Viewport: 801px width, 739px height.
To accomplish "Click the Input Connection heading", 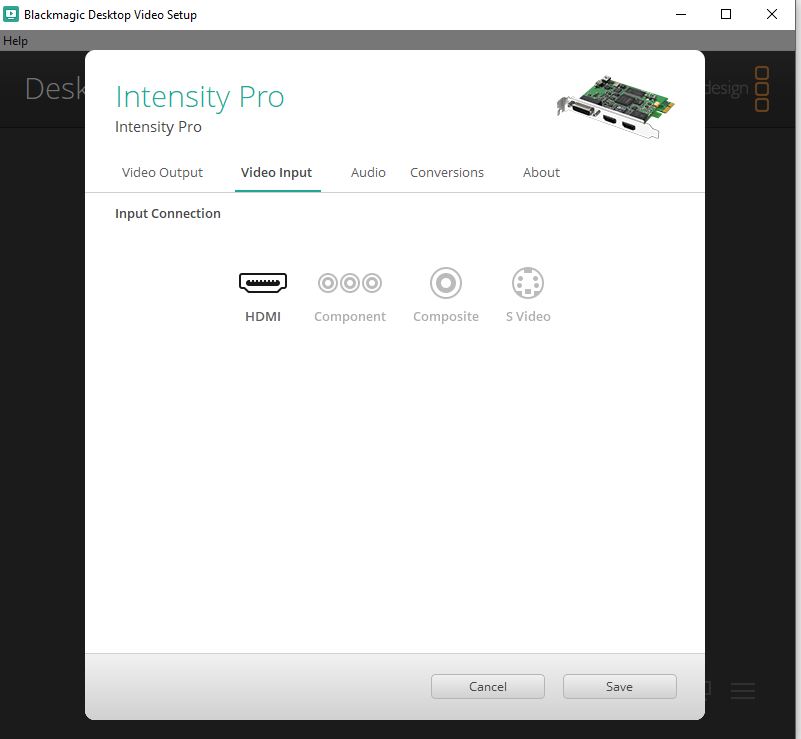I will [168, 213].
